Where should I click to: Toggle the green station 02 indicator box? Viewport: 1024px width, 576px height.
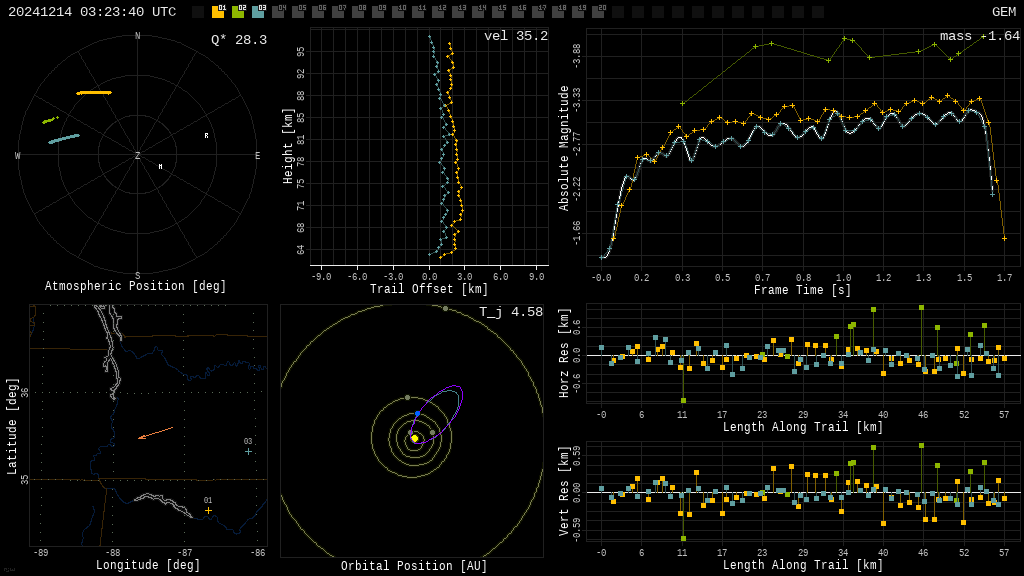pyautogui.click(x=238, y=12)
